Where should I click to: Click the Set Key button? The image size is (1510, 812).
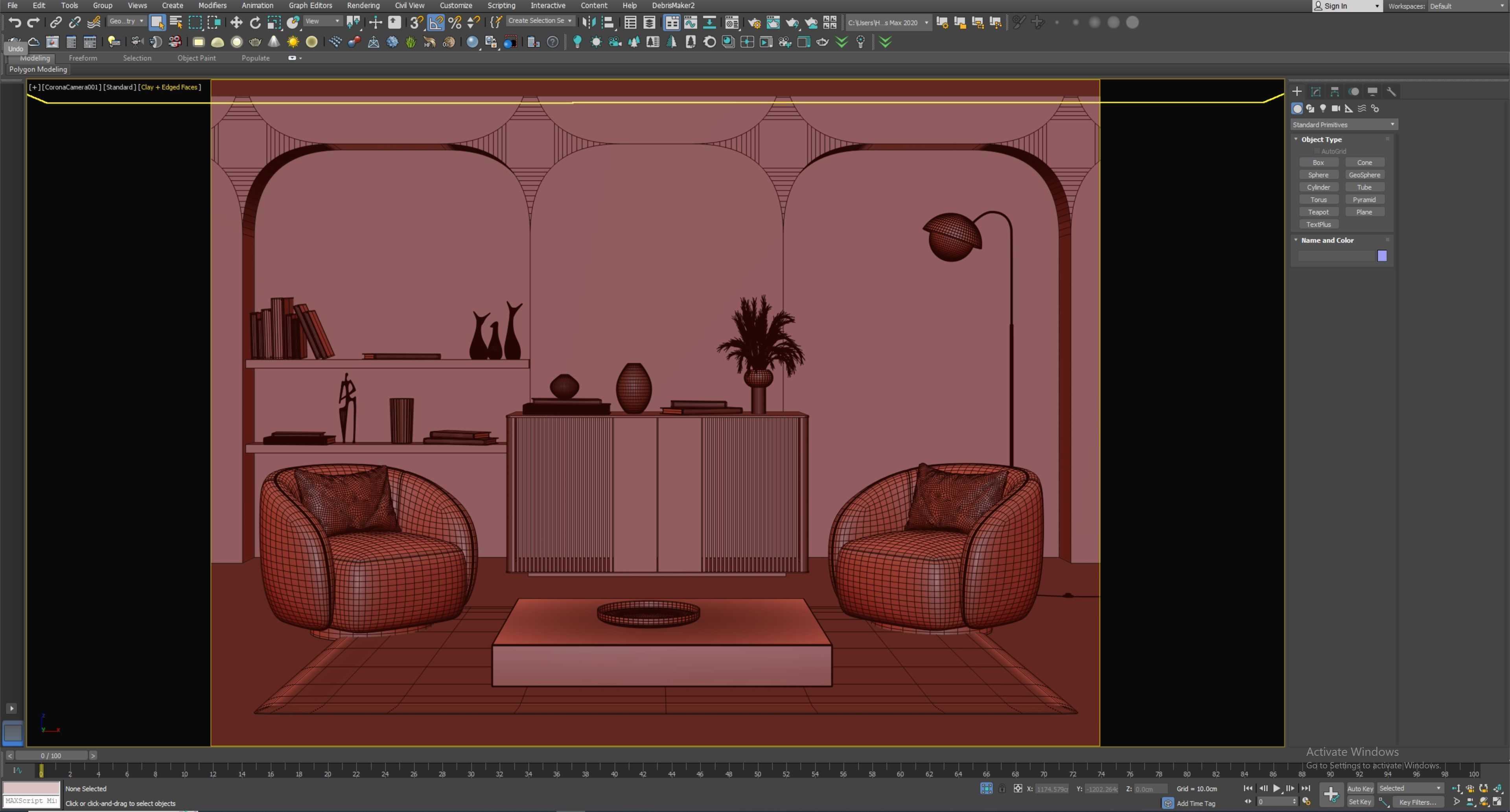pos(1360,802)
